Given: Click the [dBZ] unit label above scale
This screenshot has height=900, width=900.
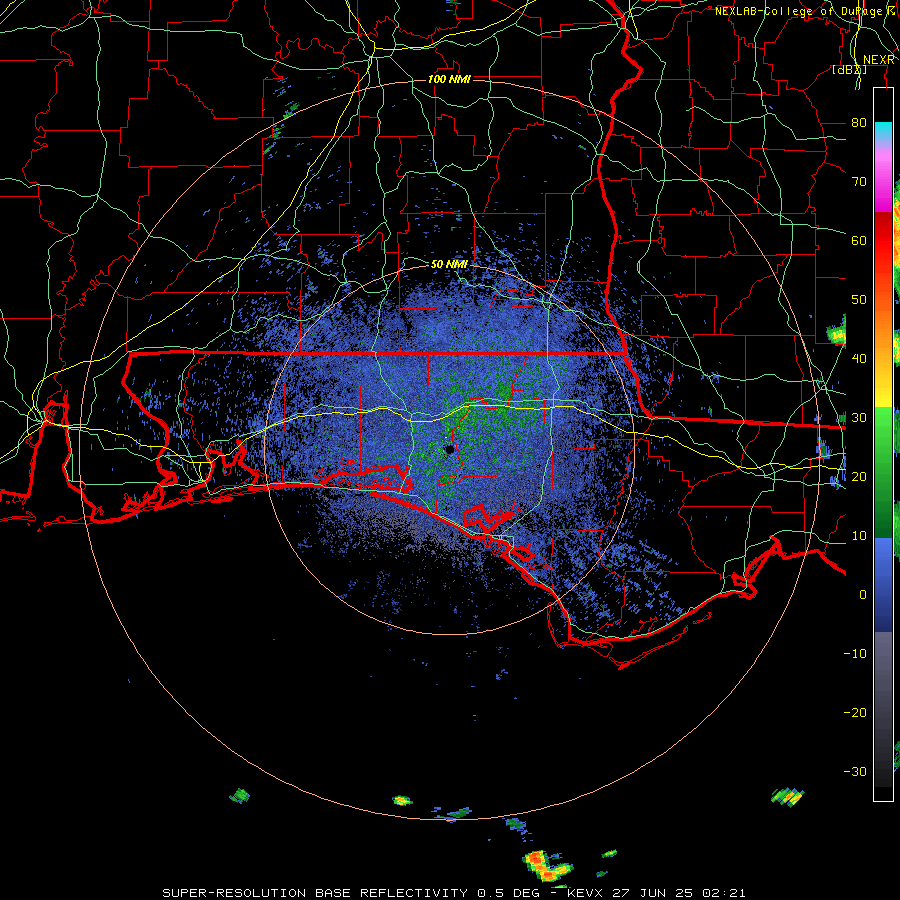Looking at the screenshot, I should pos(849,70).
